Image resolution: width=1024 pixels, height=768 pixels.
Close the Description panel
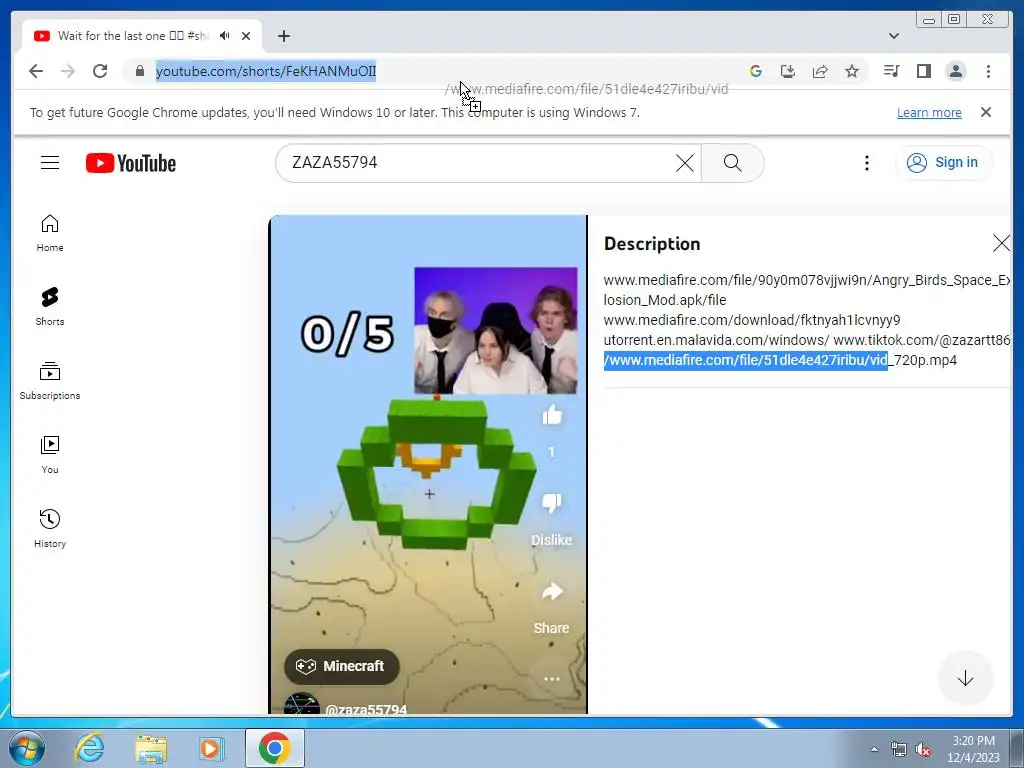click(1000, 244)
